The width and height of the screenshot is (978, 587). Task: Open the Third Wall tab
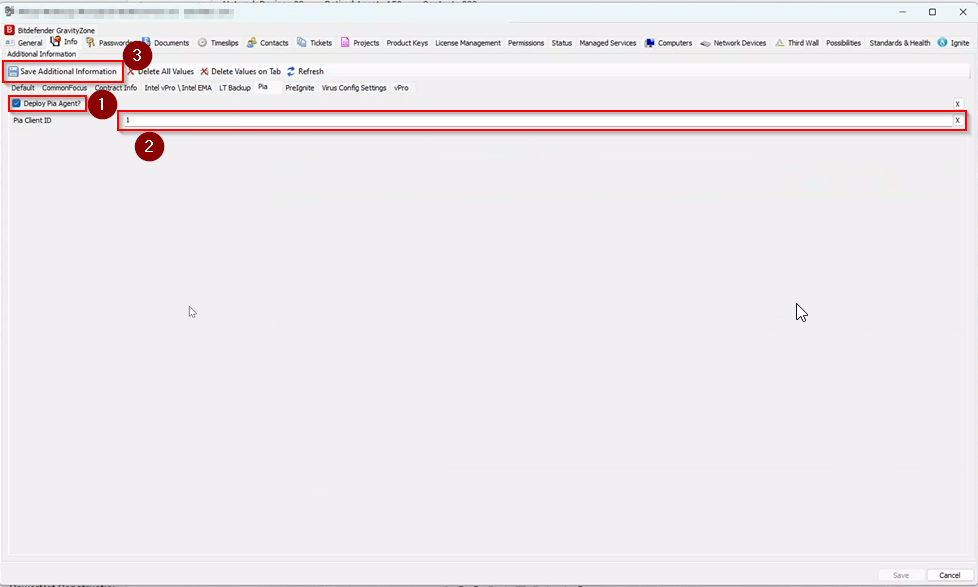[x=797, y=43]
